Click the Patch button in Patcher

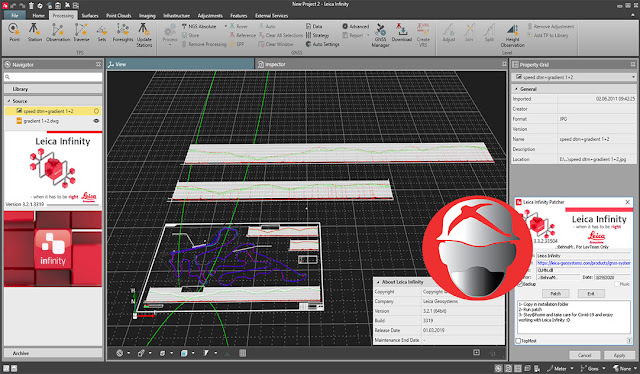click(556, 294)
